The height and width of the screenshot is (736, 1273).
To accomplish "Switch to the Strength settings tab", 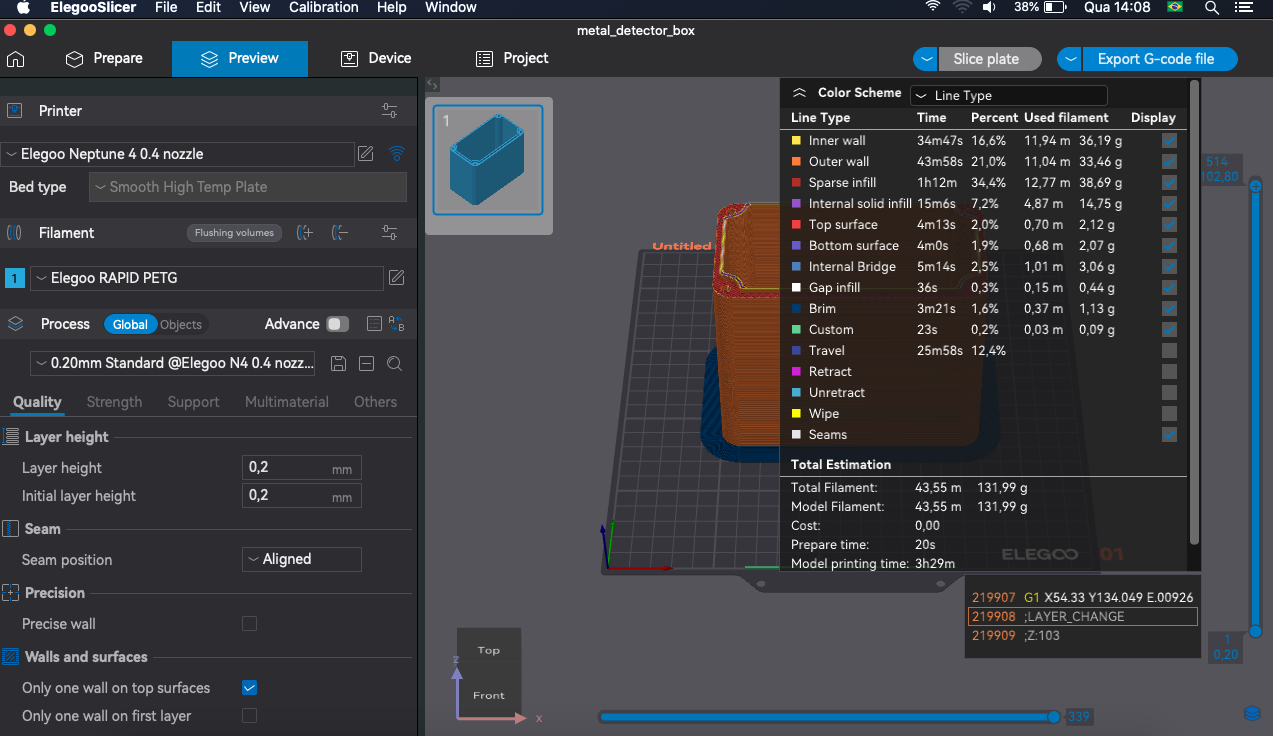I will tap(114, 402).
